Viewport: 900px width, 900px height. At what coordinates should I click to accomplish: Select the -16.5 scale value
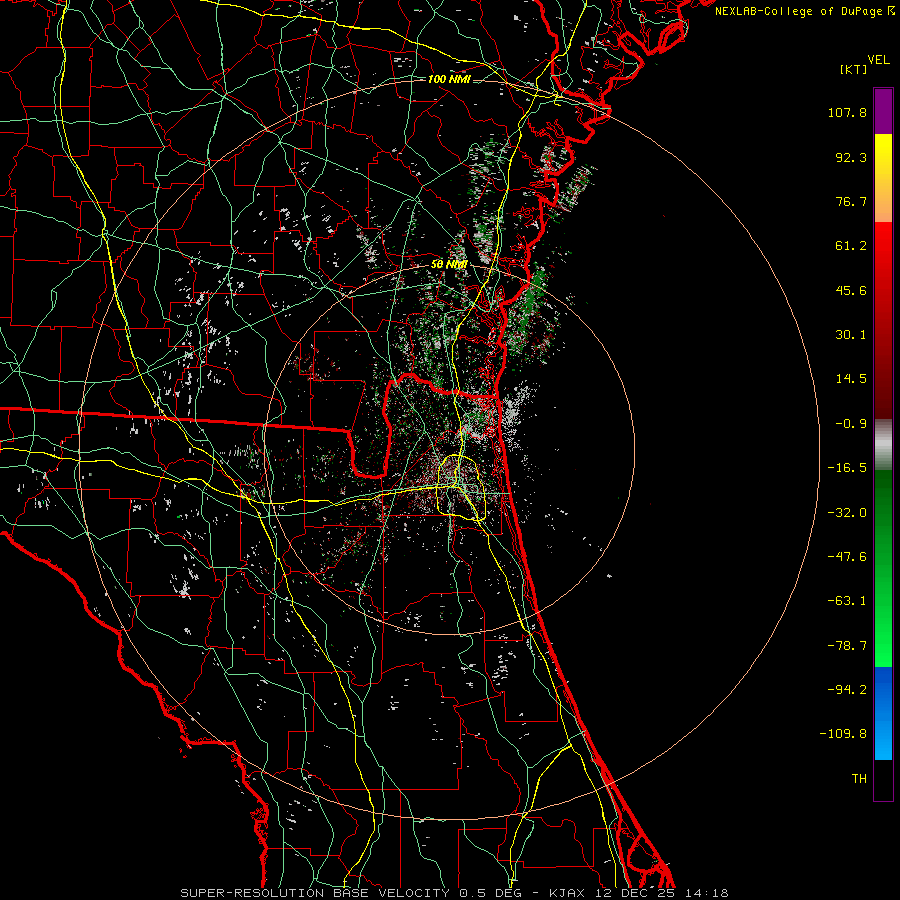tap(847, 468)
